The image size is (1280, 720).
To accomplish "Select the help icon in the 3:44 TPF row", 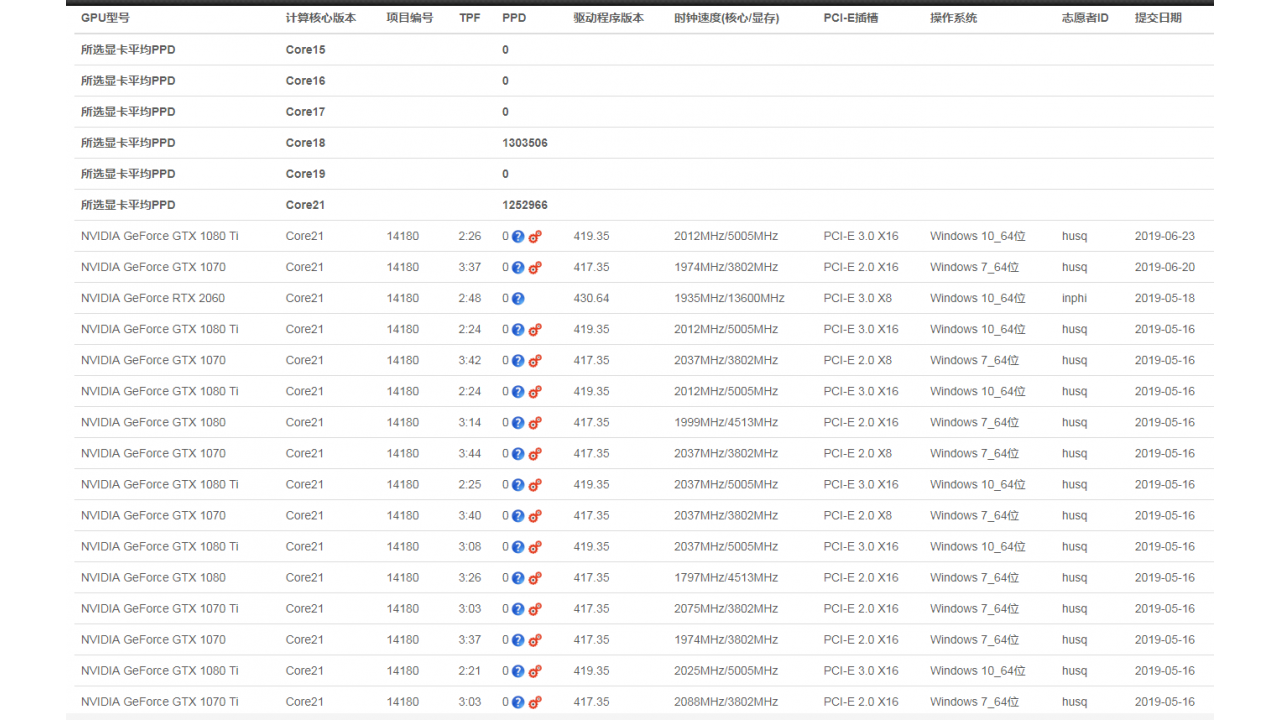I will coord(518,454).
